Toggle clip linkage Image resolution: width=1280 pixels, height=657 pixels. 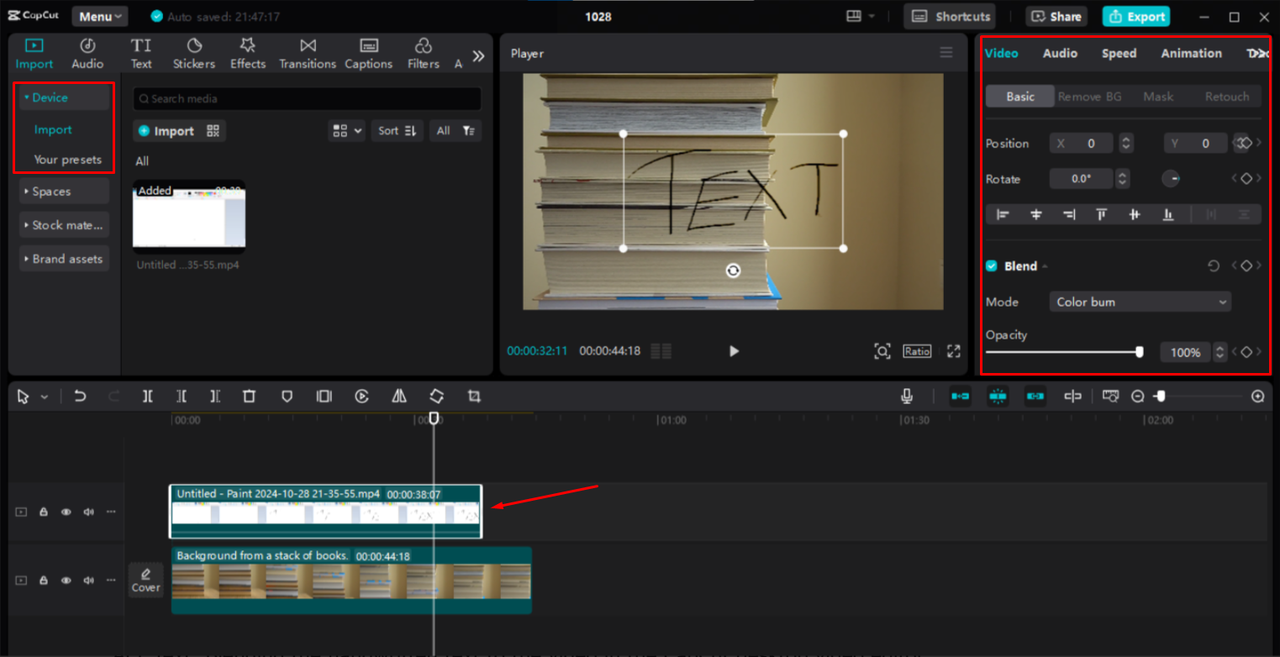tap(1035, 396)
